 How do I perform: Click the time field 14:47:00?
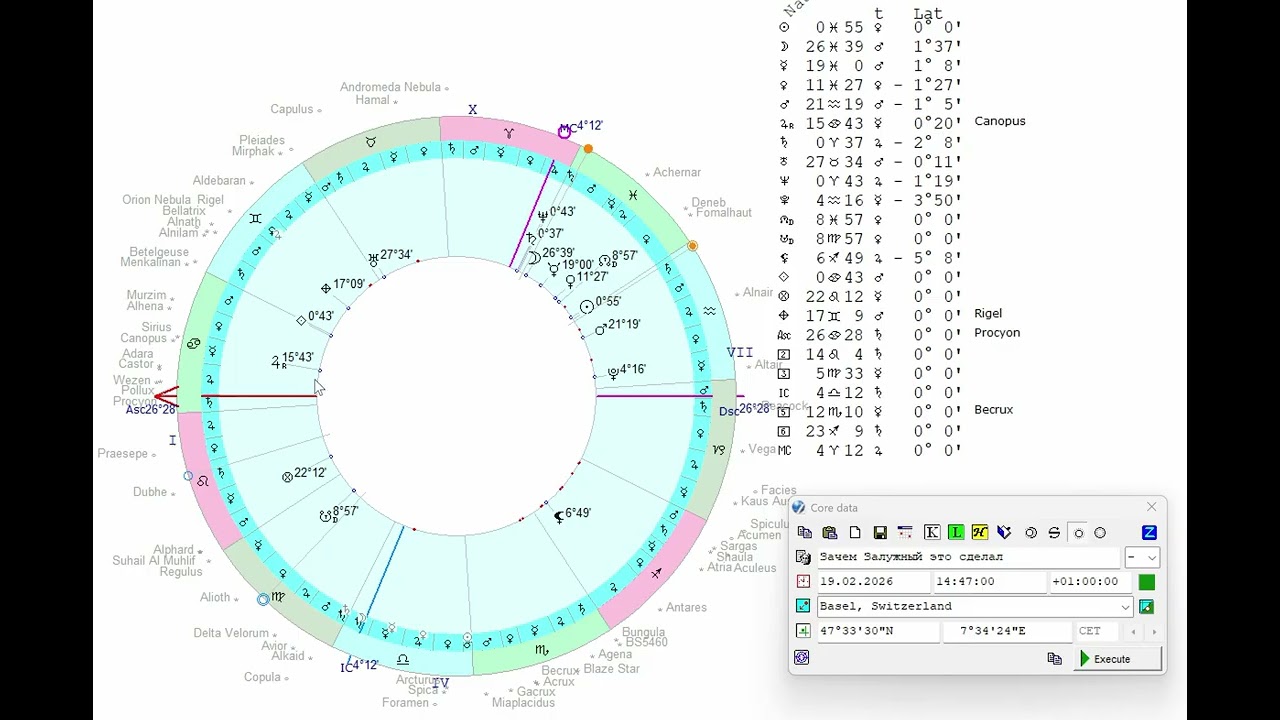[988, 581]
